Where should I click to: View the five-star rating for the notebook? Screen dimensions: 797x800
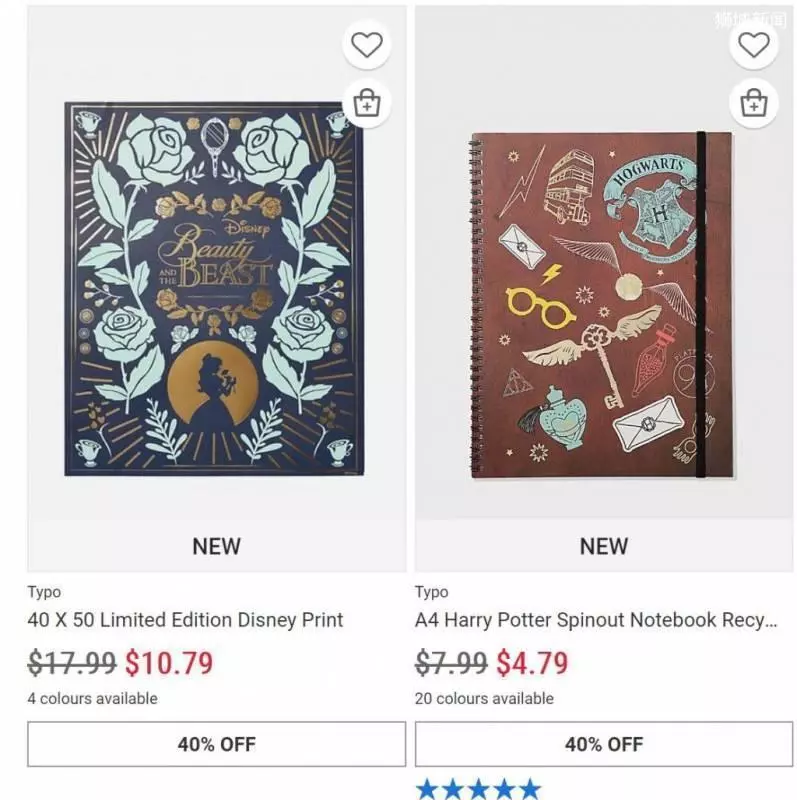coord(479,789)
